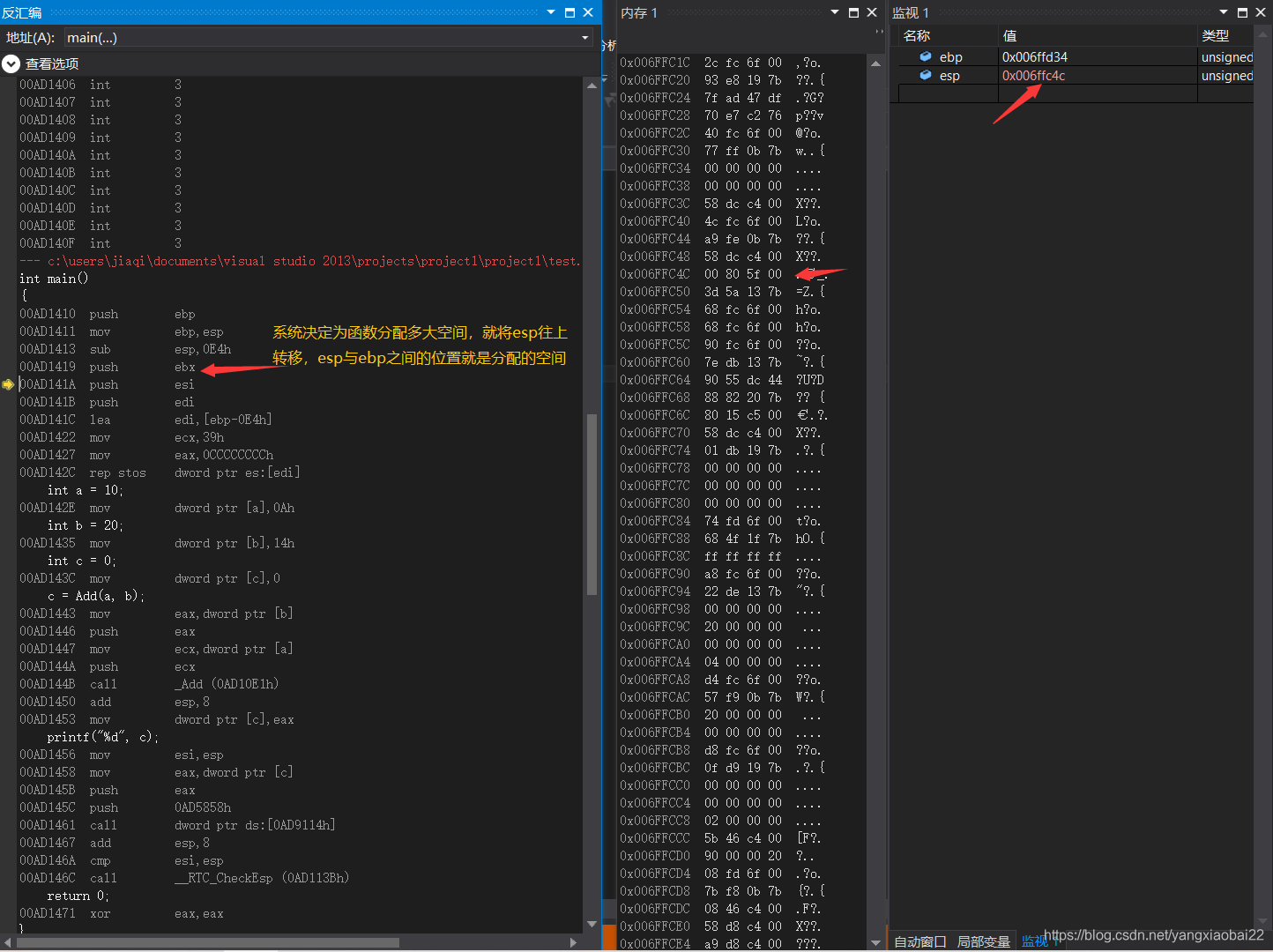Click the memory window scrollbar down arrow
Screen dimensions: 1273x952
point(875,942)
